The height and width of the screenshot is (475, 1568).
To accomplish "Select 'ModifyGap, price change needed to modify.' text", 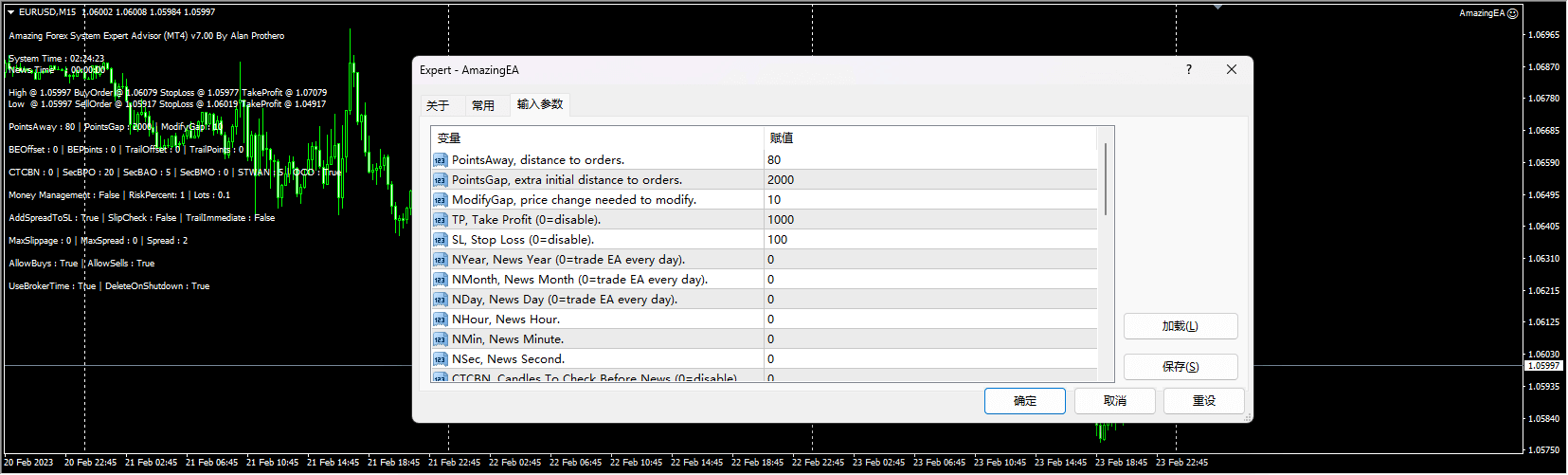I will [x=574, y=200].
